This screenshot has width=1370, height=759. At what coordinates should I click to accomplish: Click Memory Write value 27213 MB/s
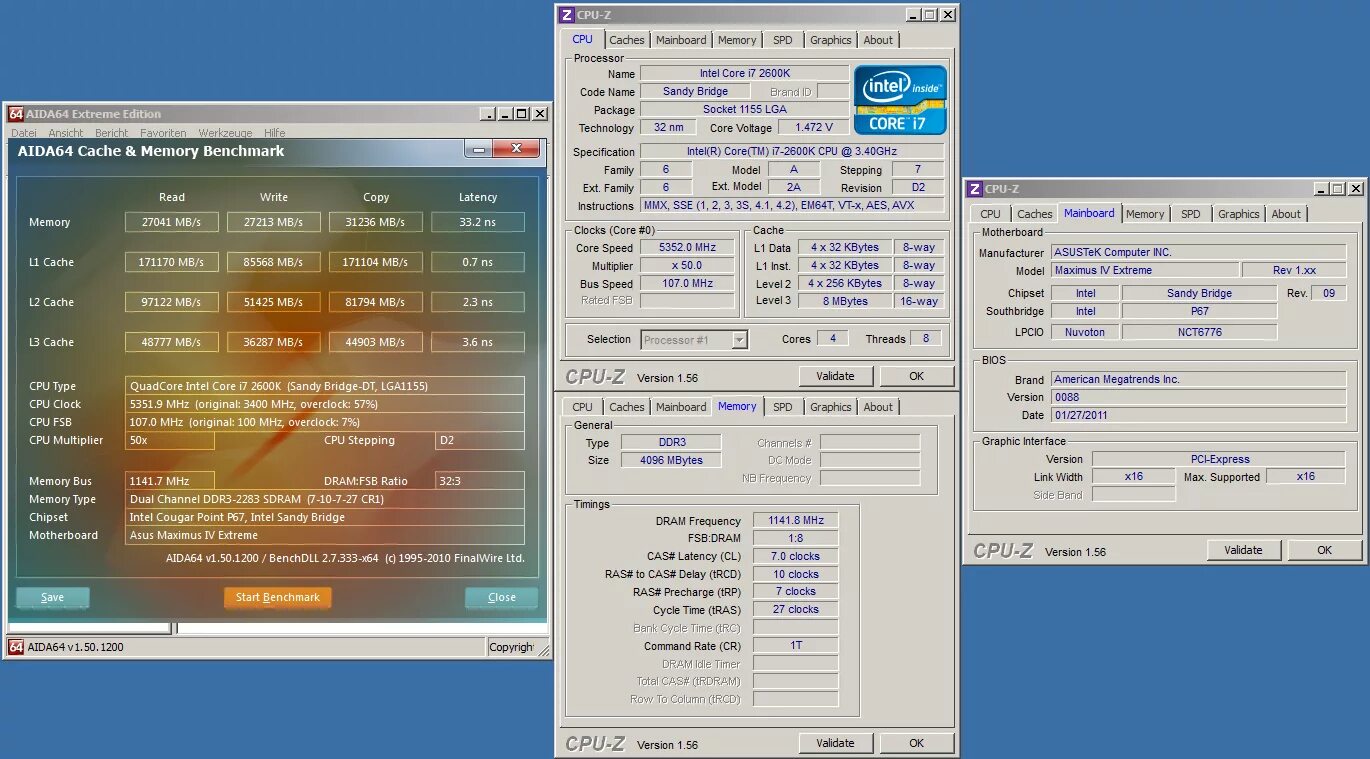[274, 222]
